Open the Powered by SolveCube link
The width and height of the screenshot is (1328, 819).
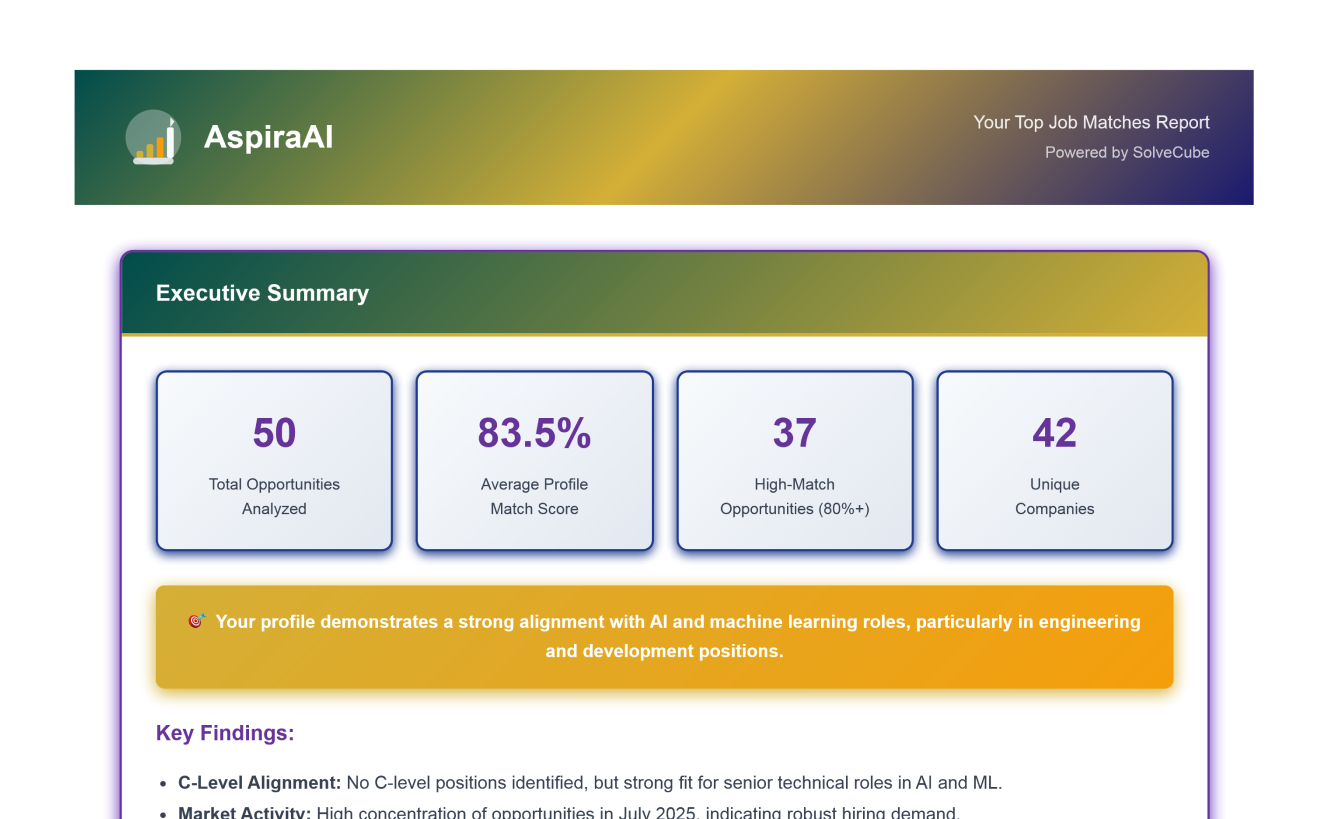[x=1126, y=153]
